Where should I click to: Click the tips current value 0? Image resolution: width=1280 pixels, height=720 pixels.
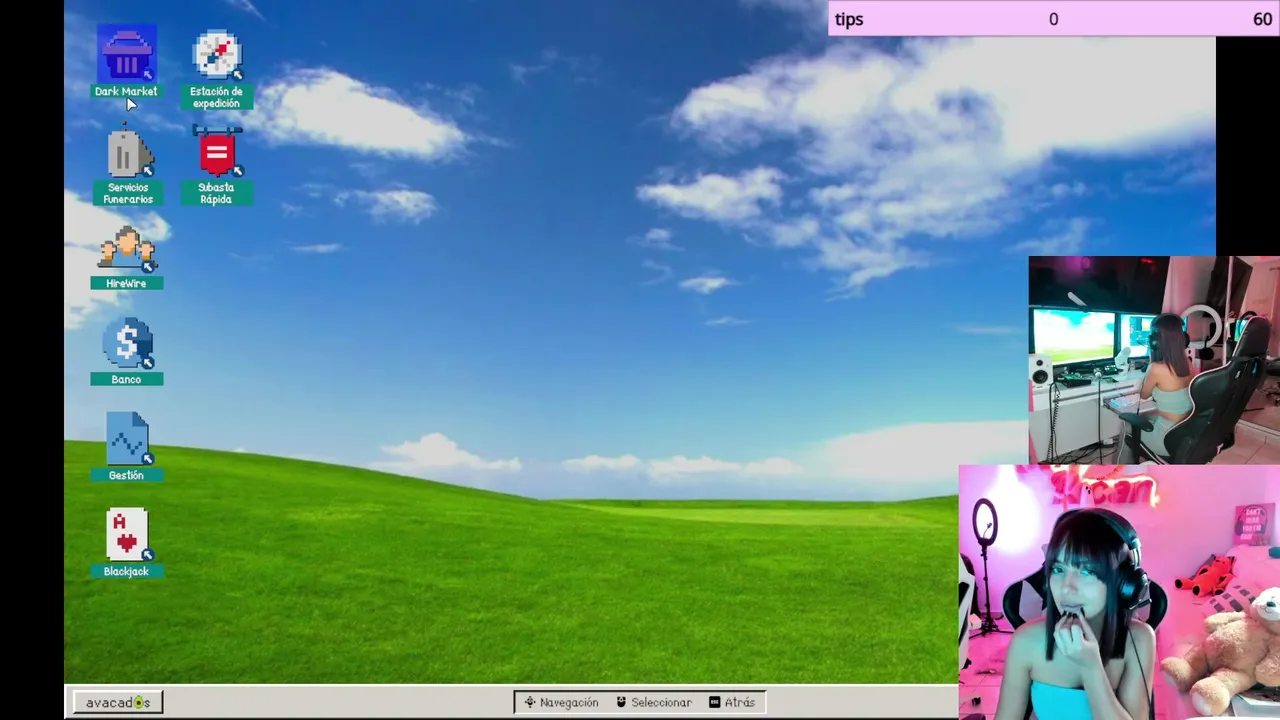pos(1053,19)
